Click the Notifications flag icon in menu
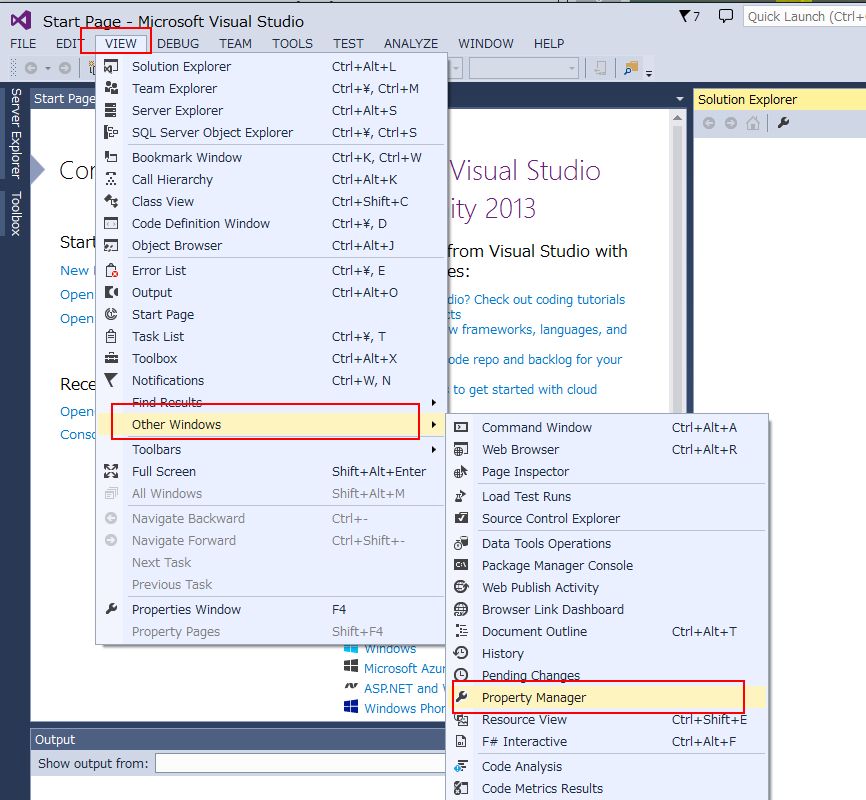The image size is (866, 800). (x=111, y=380)
